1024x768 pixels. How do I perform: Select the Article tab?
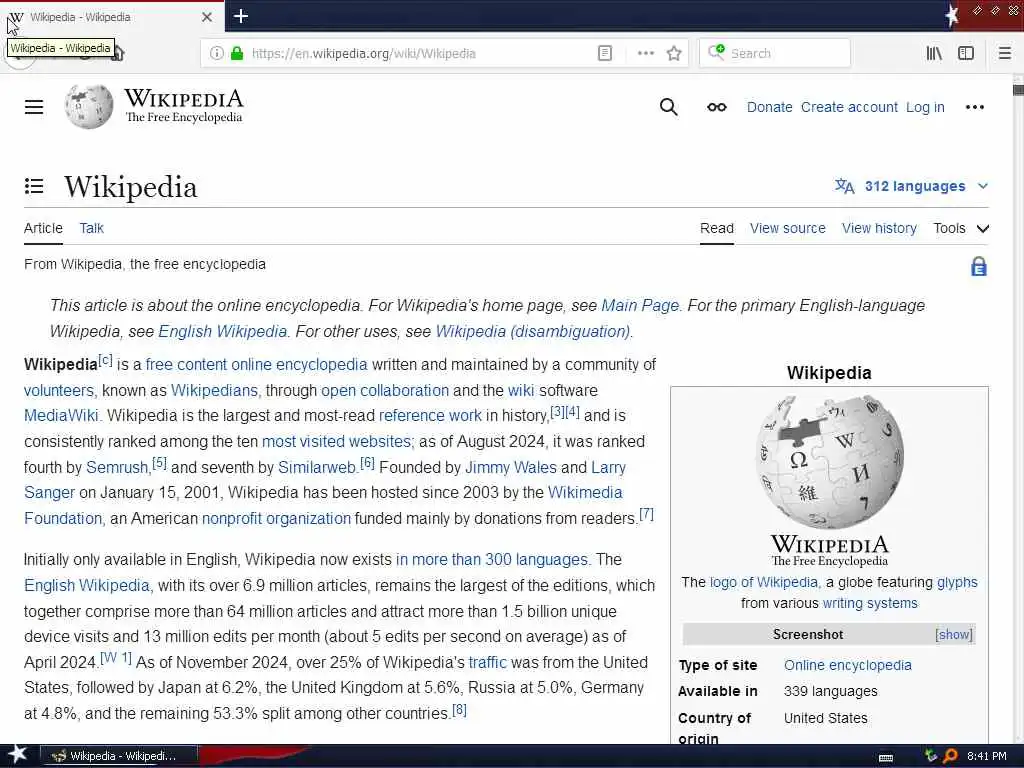[43, 229]
